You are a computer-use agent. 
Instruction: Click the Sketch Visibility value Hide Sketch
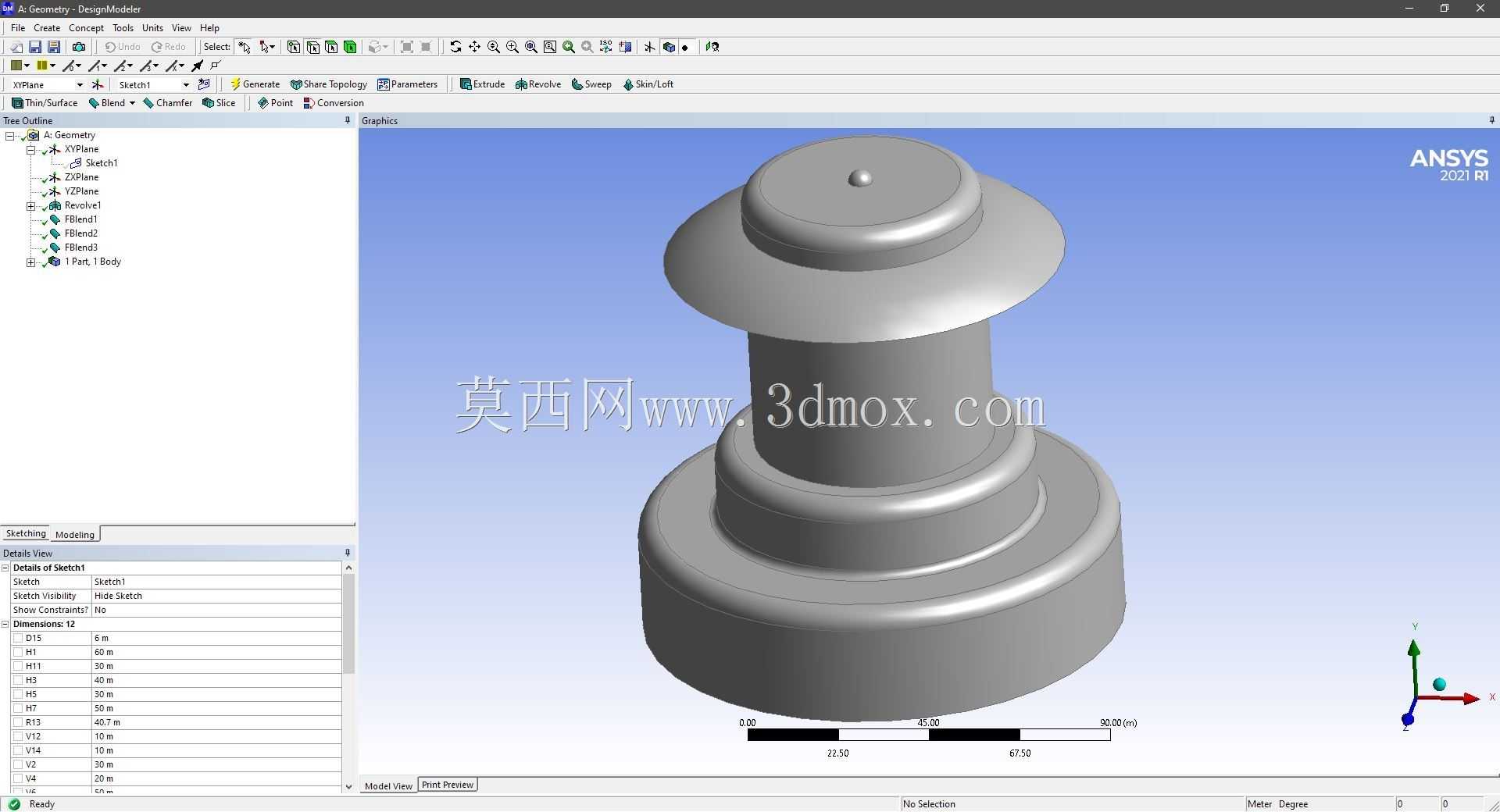(216, 596)
